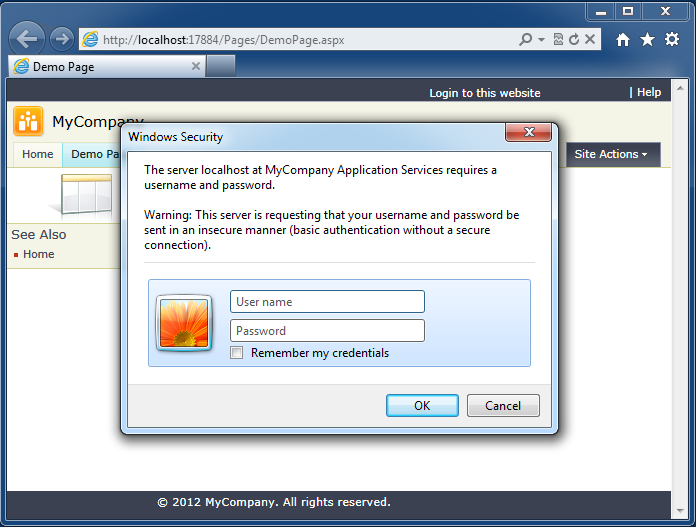Click the browser Forward arrow button
696x527 pixels.
pyautogui.click(x=61, y=39)
